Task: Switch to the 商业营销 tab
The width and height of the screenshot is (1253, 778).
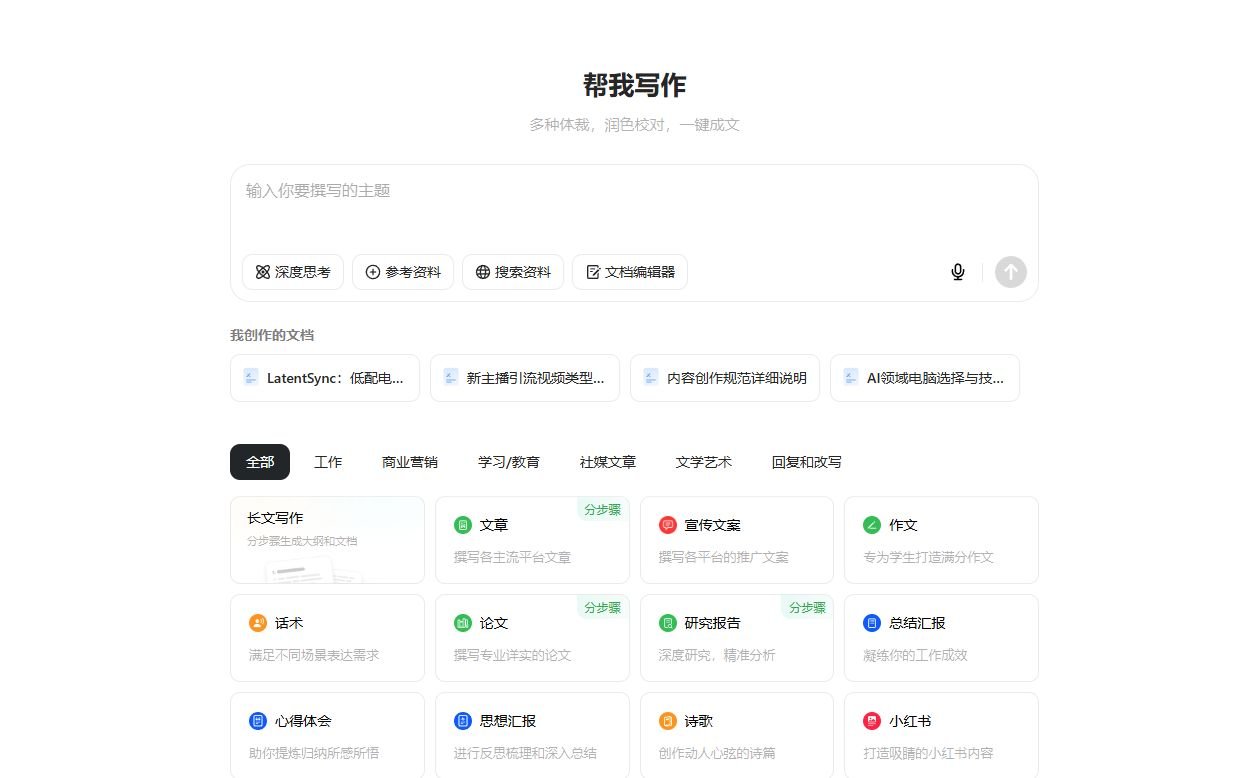Action: (x=410, y=462)
